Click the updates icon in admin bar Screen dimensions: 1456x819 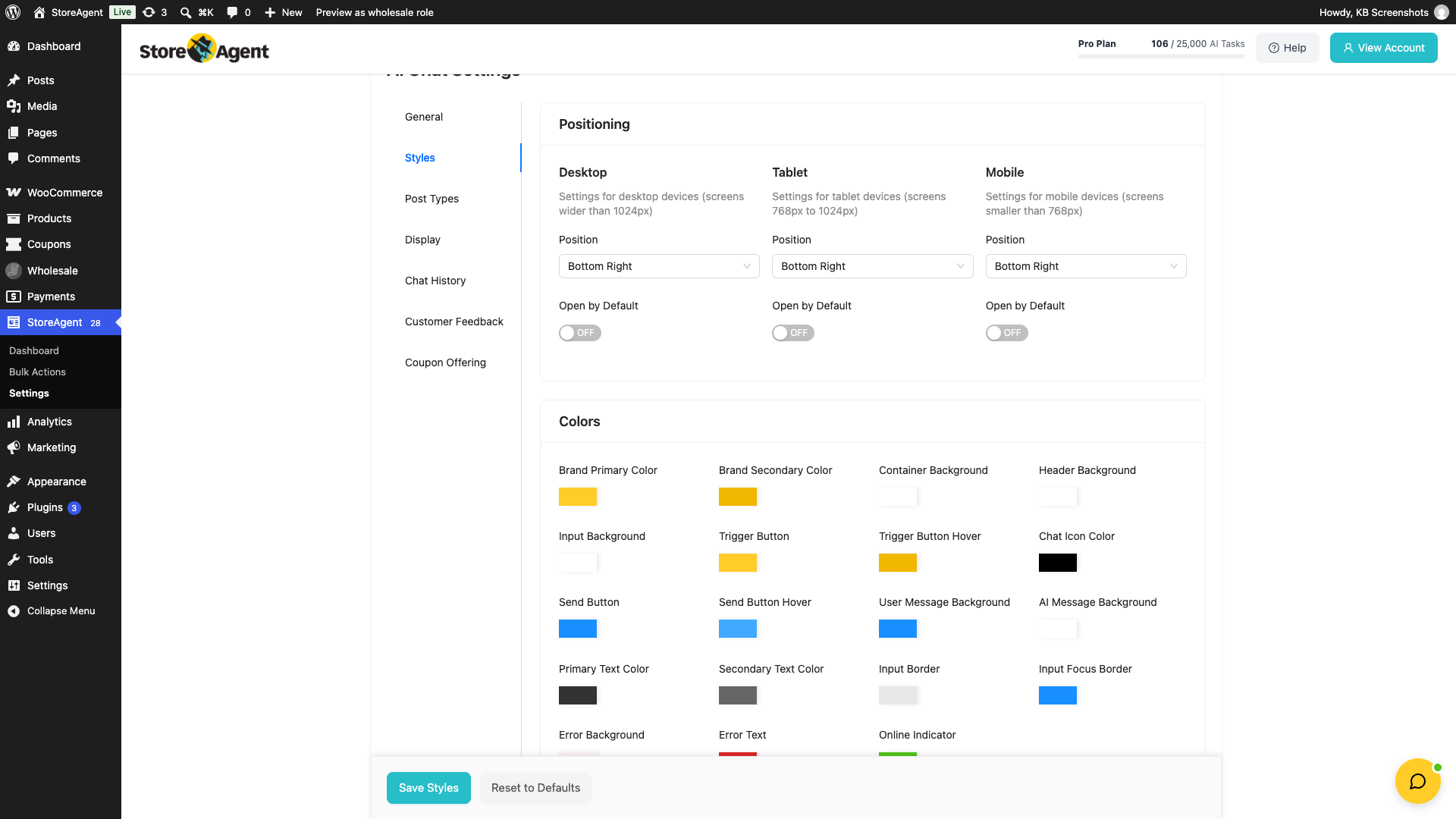(149, 12)
